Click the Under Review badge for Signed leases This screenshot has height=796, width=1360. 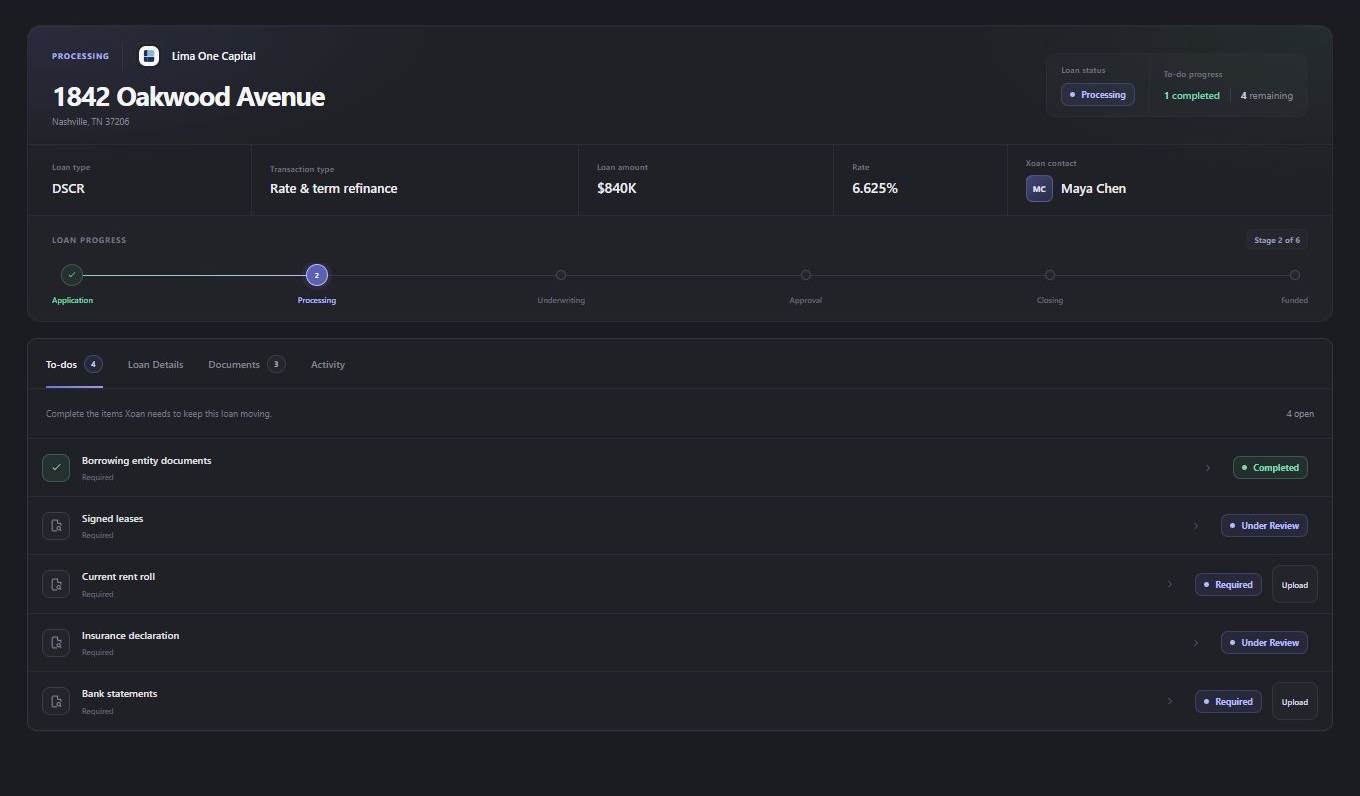1264,526
